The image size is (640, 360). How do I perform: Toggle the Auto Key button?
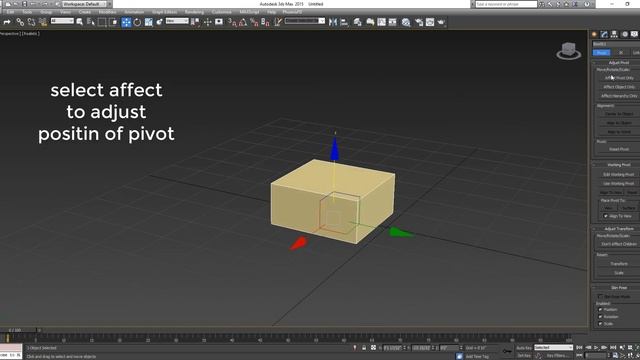pos(524,348)
